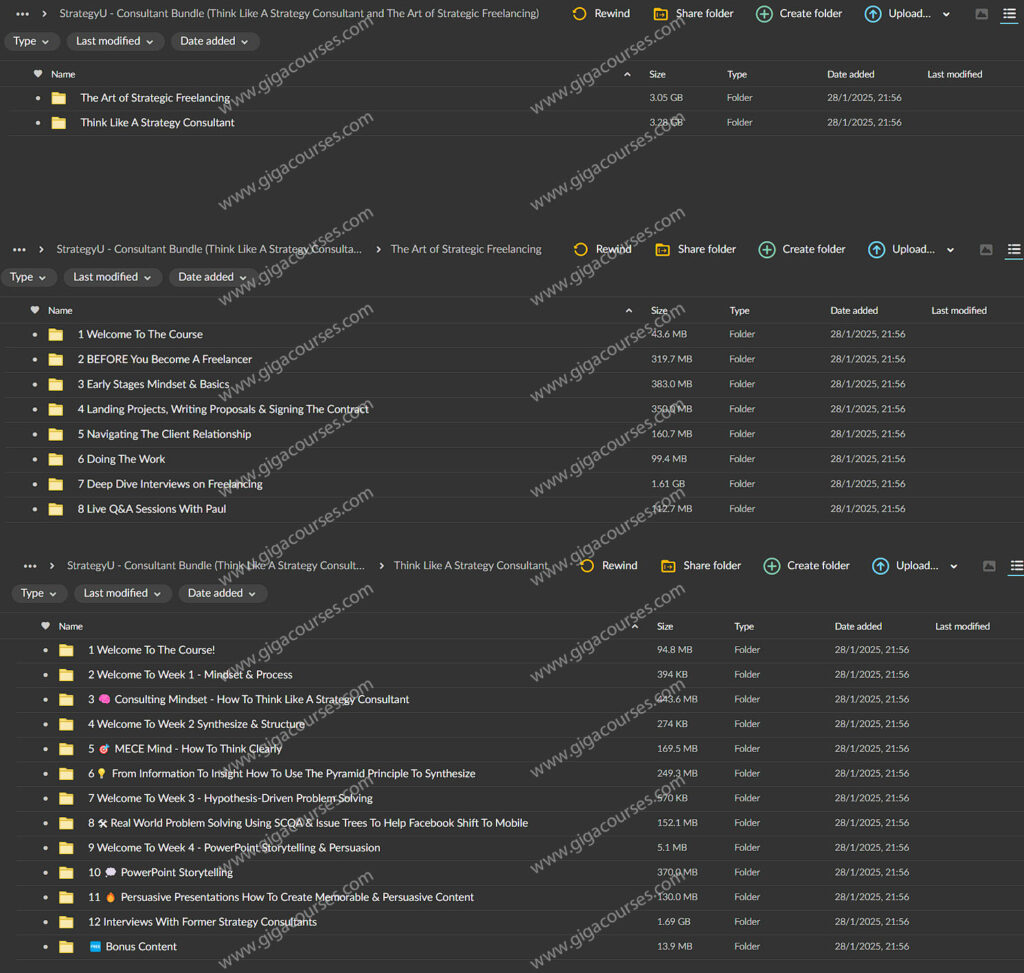Open 7 Deep Dive Interviews on Freelancing
1024x973 pixels.
(170, 484)
